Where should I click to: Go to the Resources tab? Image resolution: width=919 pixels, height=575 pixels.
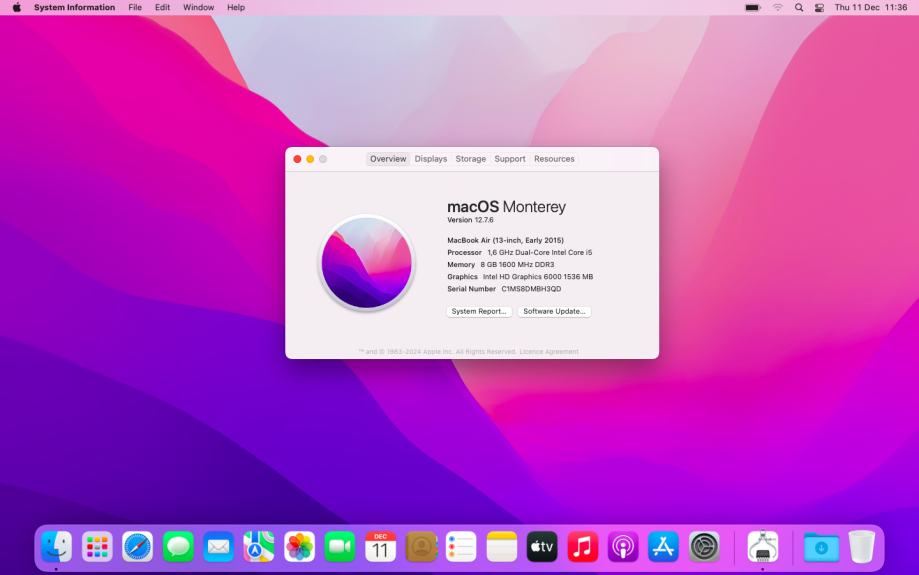(x=554, y=159)
